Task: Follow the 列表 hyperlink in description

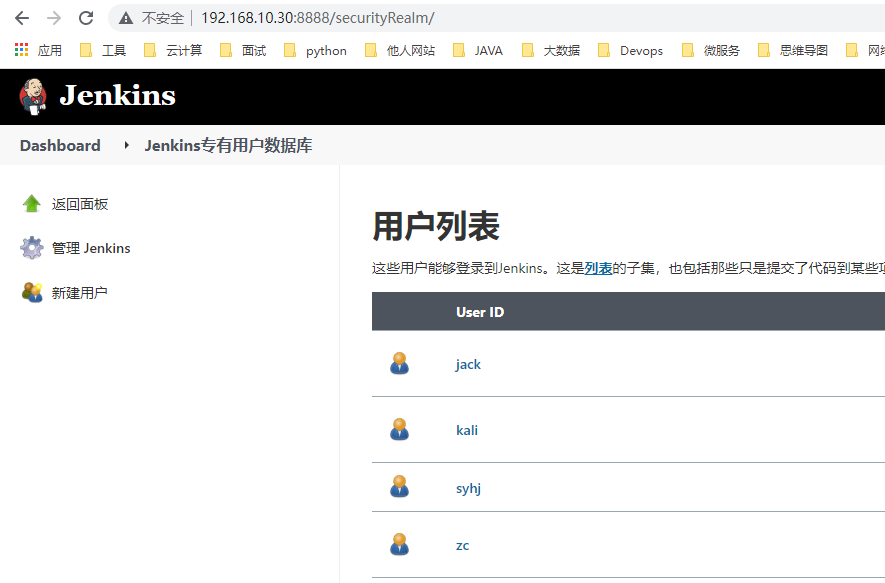Action: coord(598,268)
